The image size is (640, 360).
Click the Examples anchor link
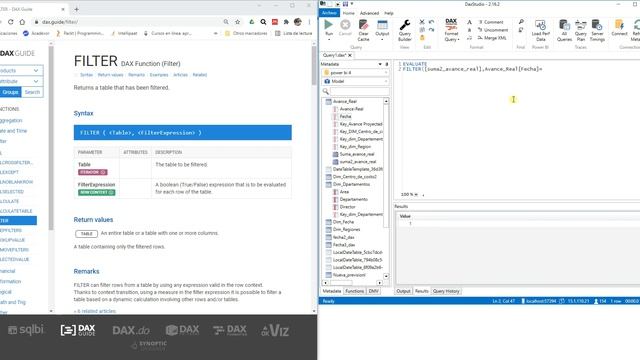tap(159, 75)
